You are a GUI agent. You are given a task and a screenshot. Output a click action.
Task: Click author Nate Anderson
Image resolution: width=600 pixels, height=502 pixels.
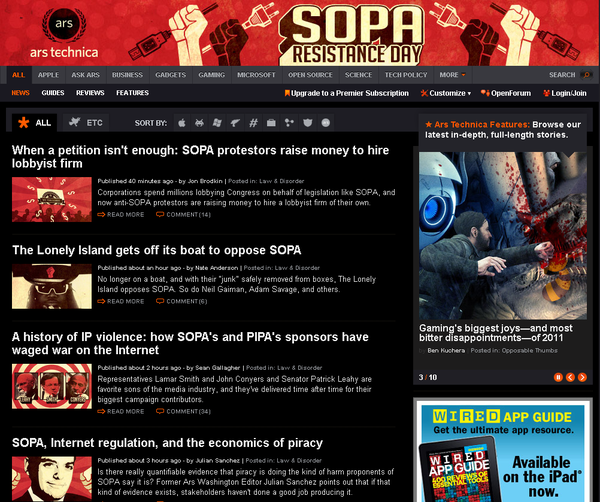[217, 268]
